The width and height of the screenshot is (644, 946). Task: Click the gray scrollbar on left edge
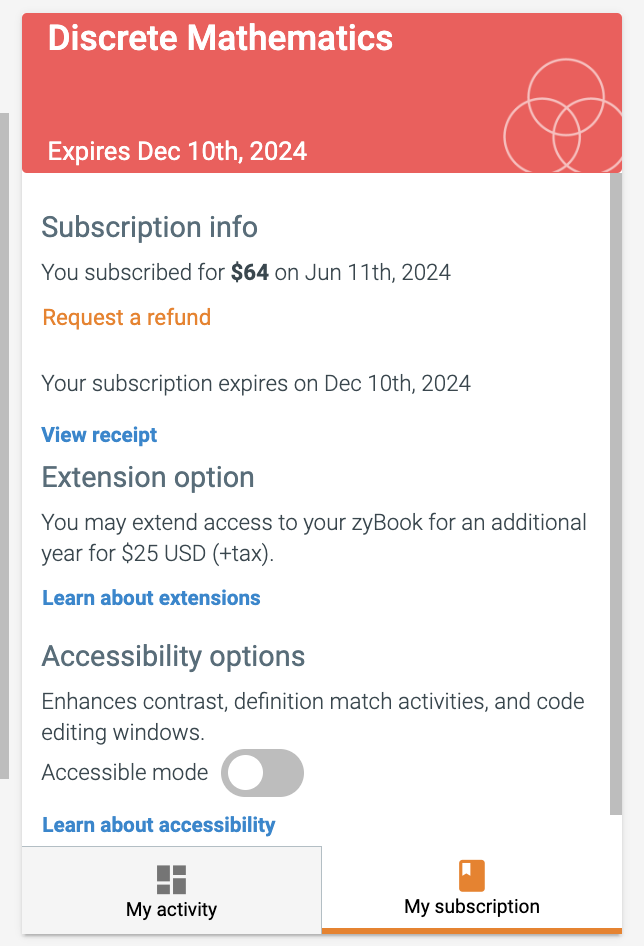point(4,445)
